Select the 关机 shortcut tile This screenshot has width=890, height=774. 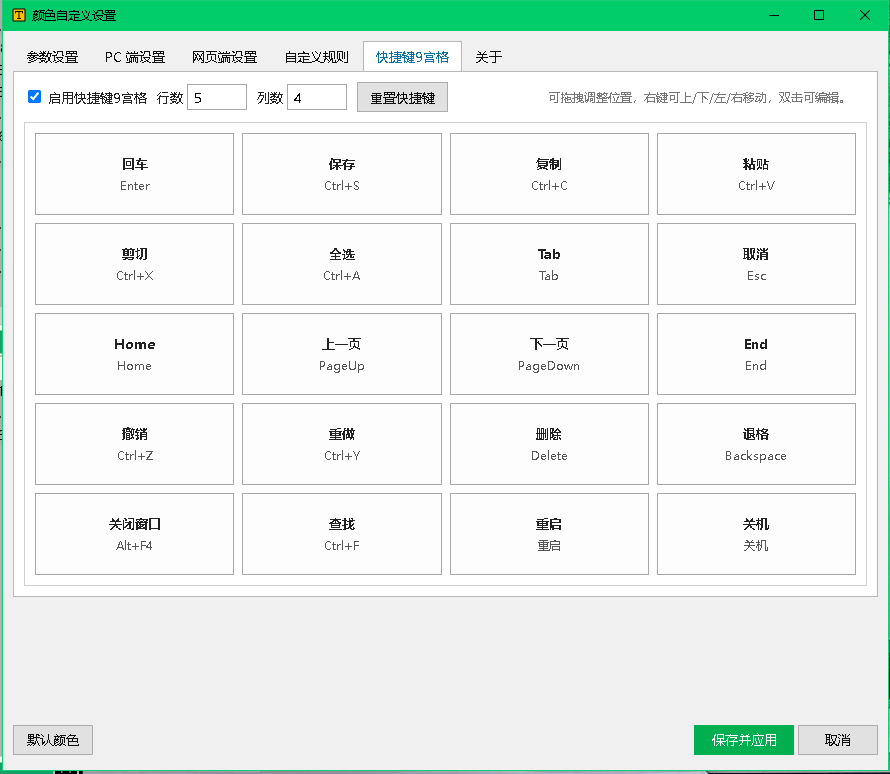(756, 534)
